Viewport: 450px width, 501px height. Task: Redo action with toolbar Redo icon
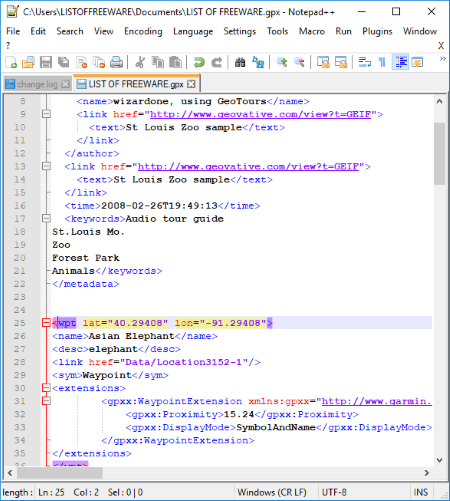point(217,62)
